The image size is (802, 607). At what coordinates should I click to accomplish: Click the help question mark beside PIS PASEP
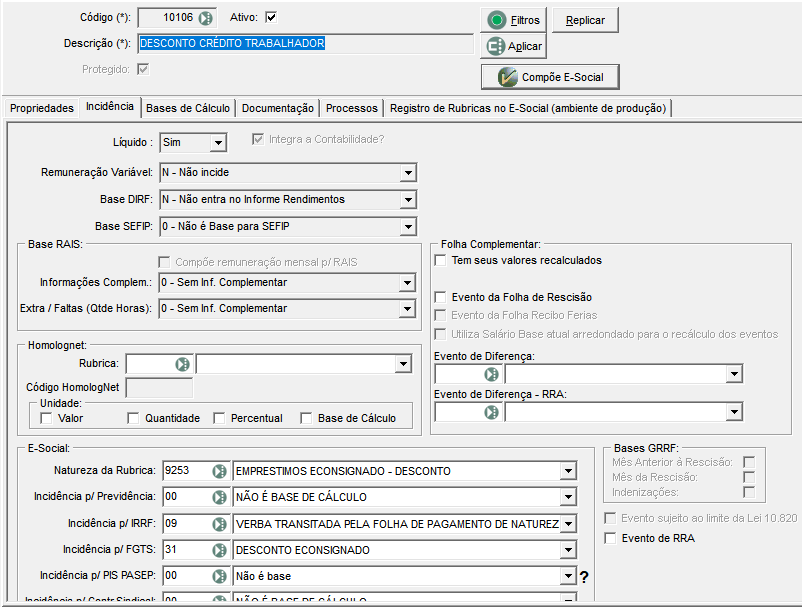[584, 577]
